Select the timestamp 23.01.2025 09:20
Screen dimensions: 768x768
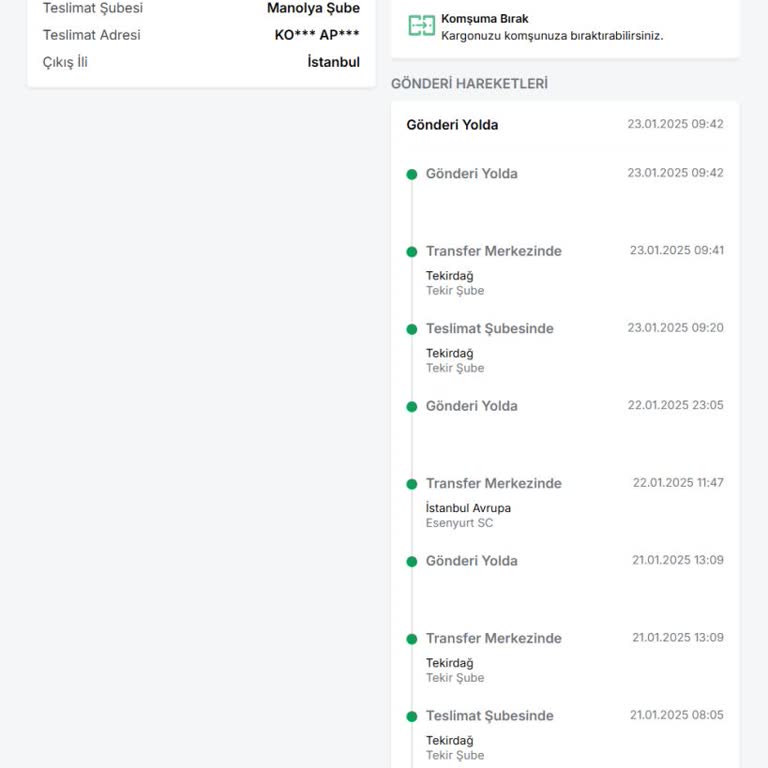675,328
